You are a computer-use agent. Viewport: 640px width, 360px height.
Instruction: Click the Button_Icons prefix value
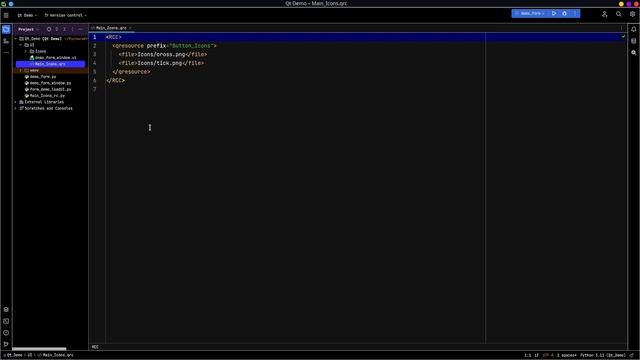[x=191, y=46]
